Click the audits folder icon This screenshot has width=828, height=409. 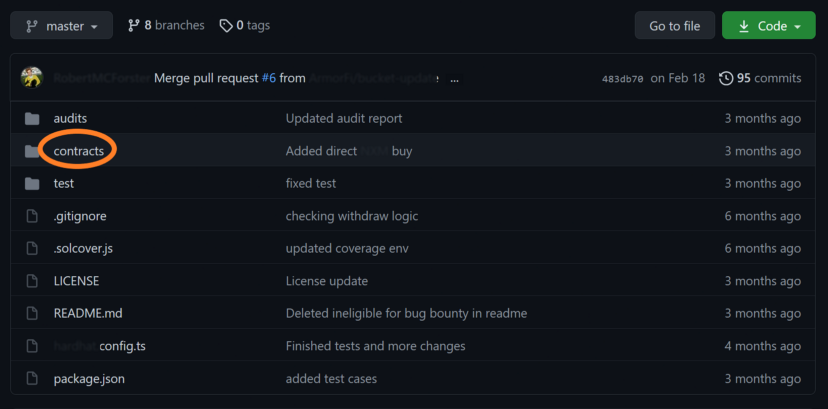point(31,118)
